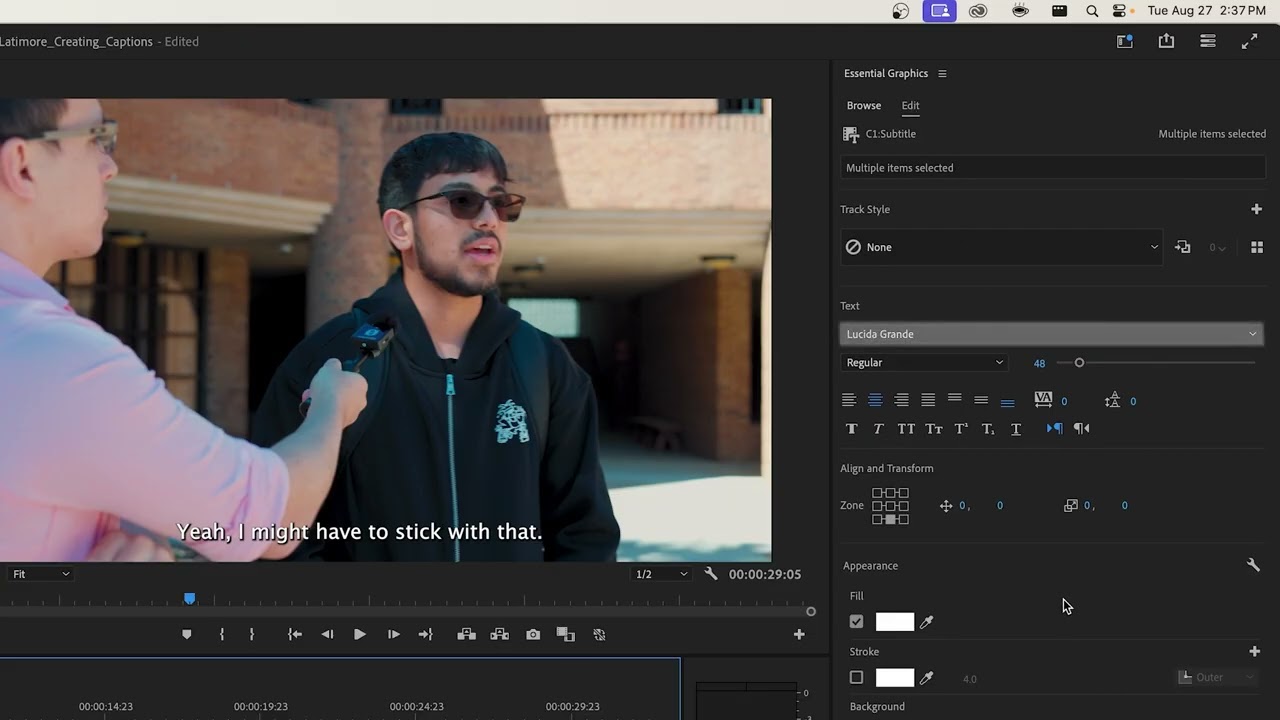
Task: Center align the caption text
Action: pyautogui.click(x=875, y=400)
